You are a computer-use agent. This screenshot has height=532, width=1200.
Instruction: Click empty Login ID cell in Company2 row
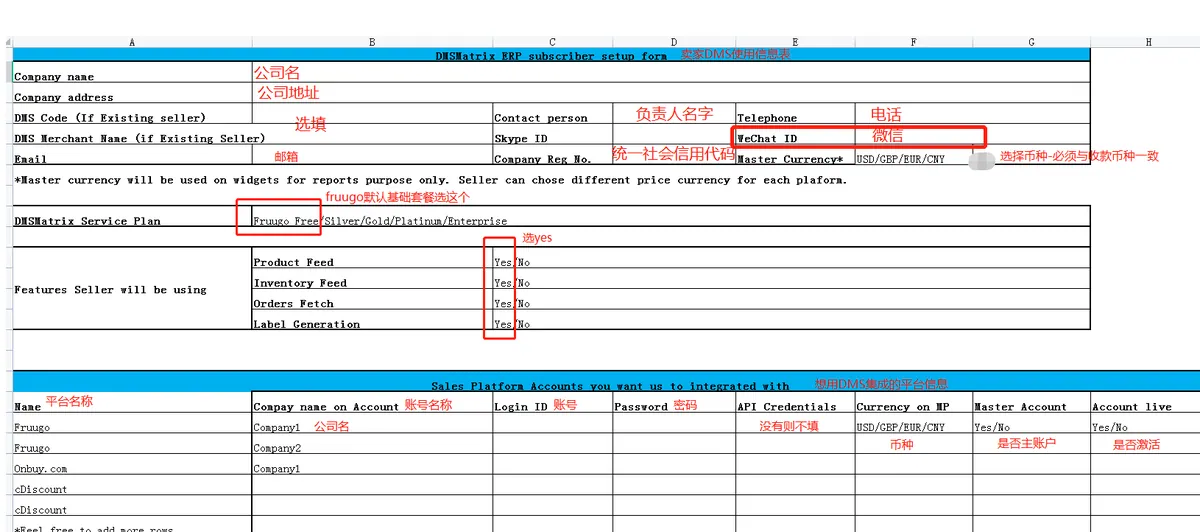coord(553,445)
